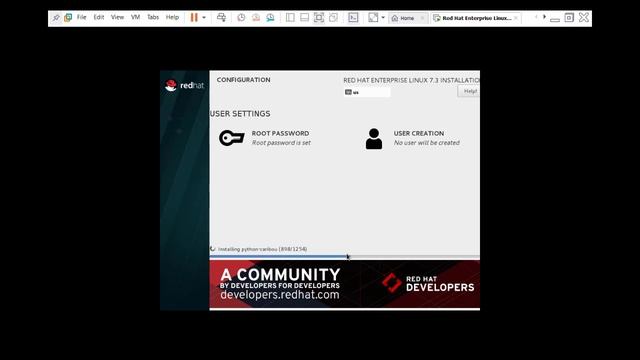Open the Edit menu
The width and height of the screenshot is (640, 360).
pos(99,17)
